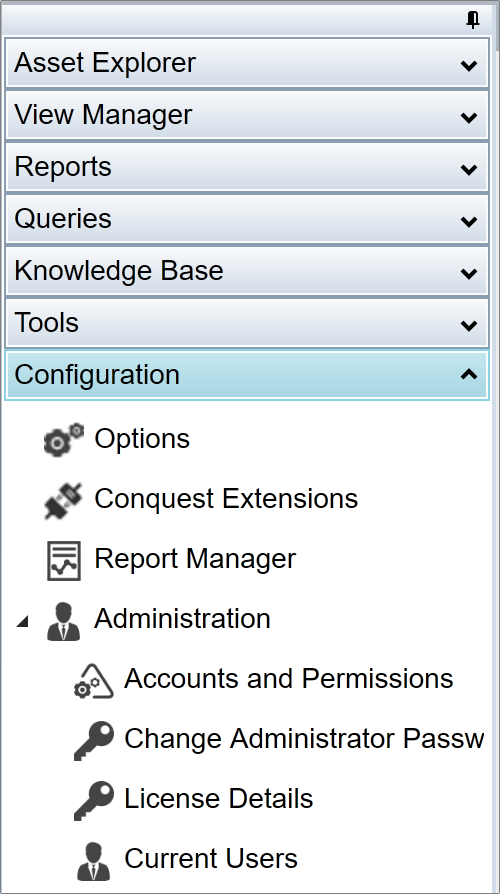This screenshot has width=500, height=894.
Task: Click the key icon beside License Details
Action: coord(94,800)
